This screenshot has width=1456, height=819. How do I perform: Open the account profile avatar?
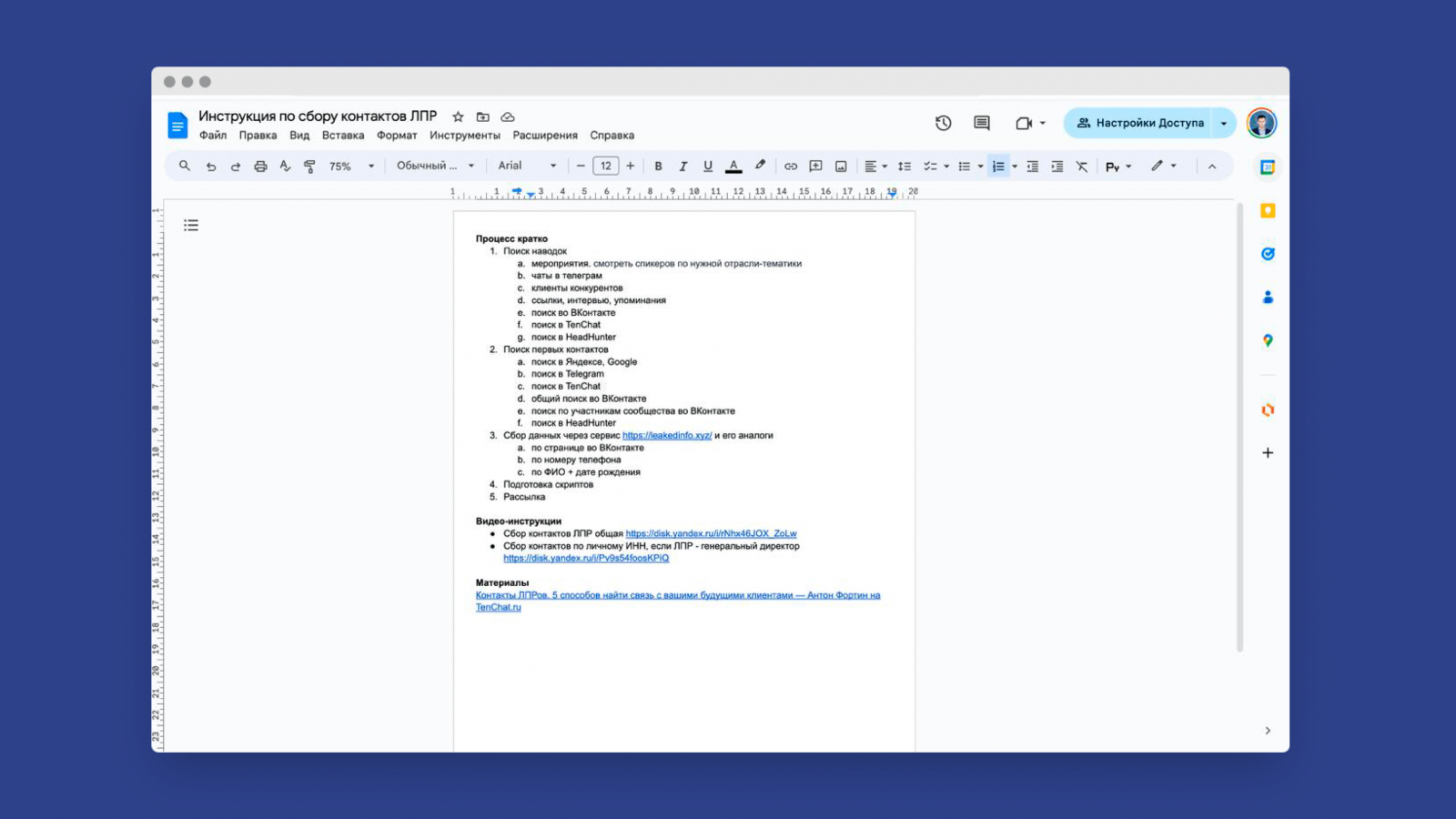(1261, 123)
